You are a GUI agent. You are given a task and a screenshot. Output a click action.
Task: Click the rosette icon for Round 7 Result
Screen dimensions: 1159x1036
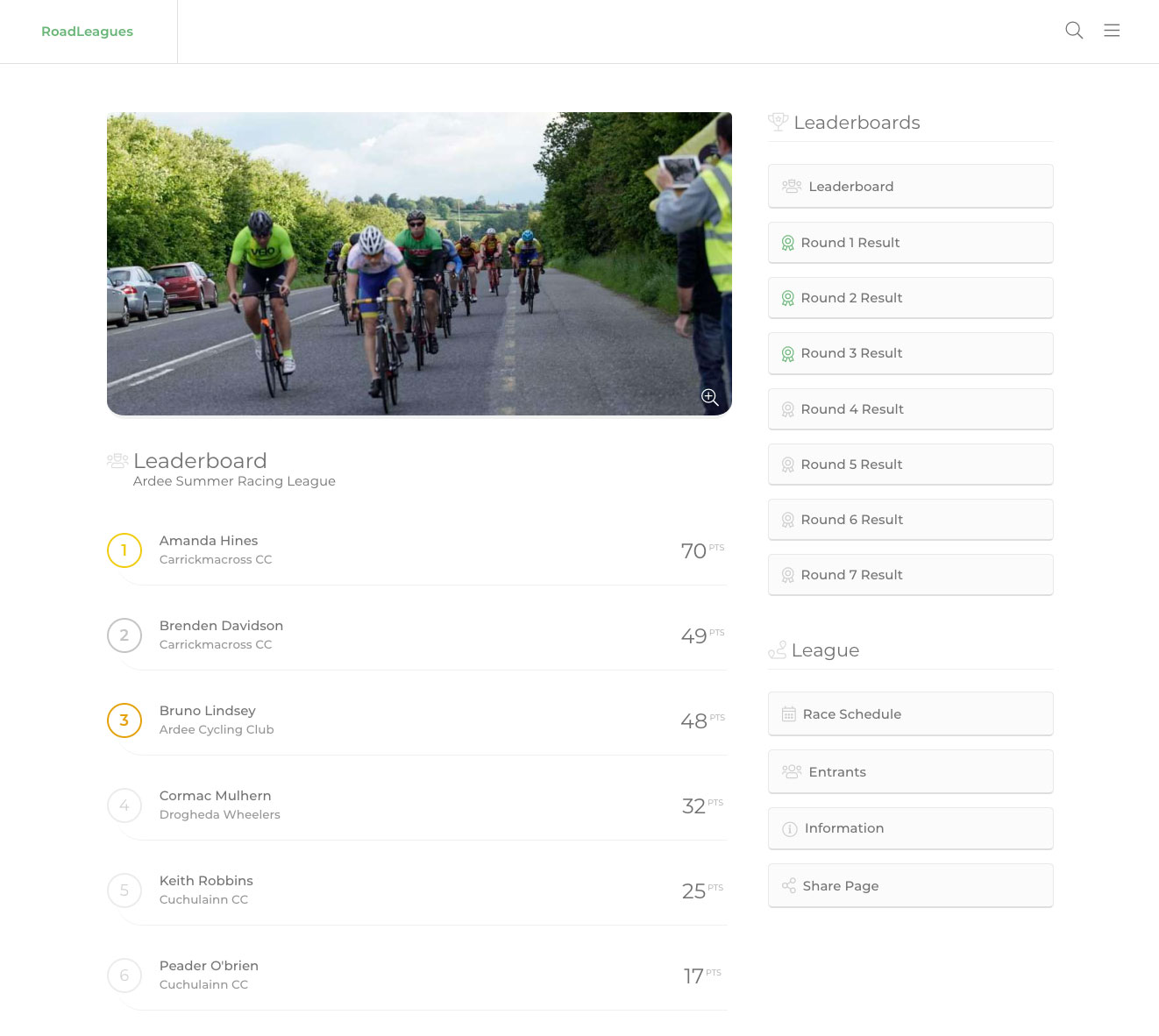(x=788, y=575)
